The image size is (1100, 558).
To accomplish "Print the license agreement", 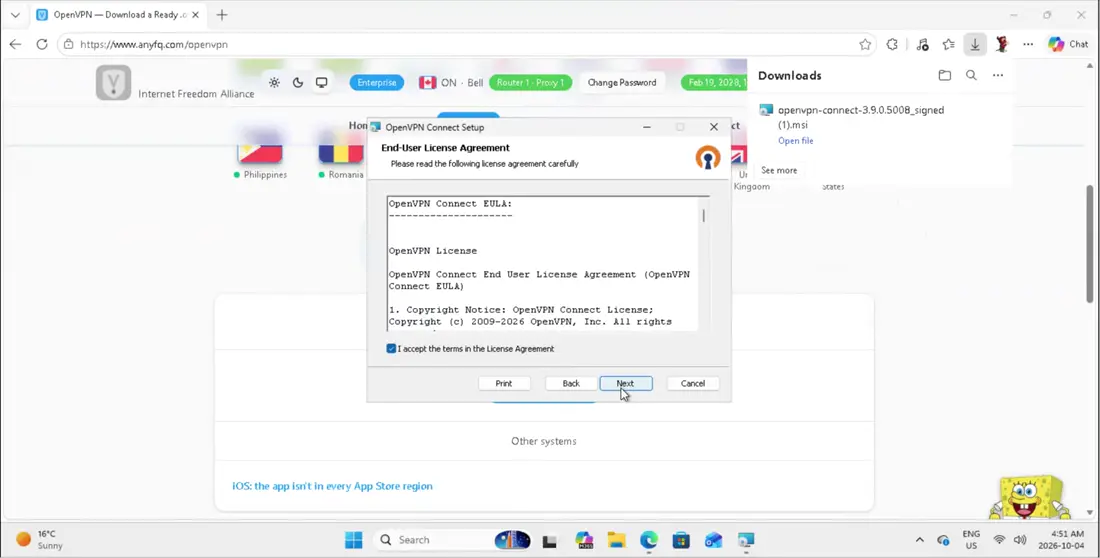I will coord(504,383).
